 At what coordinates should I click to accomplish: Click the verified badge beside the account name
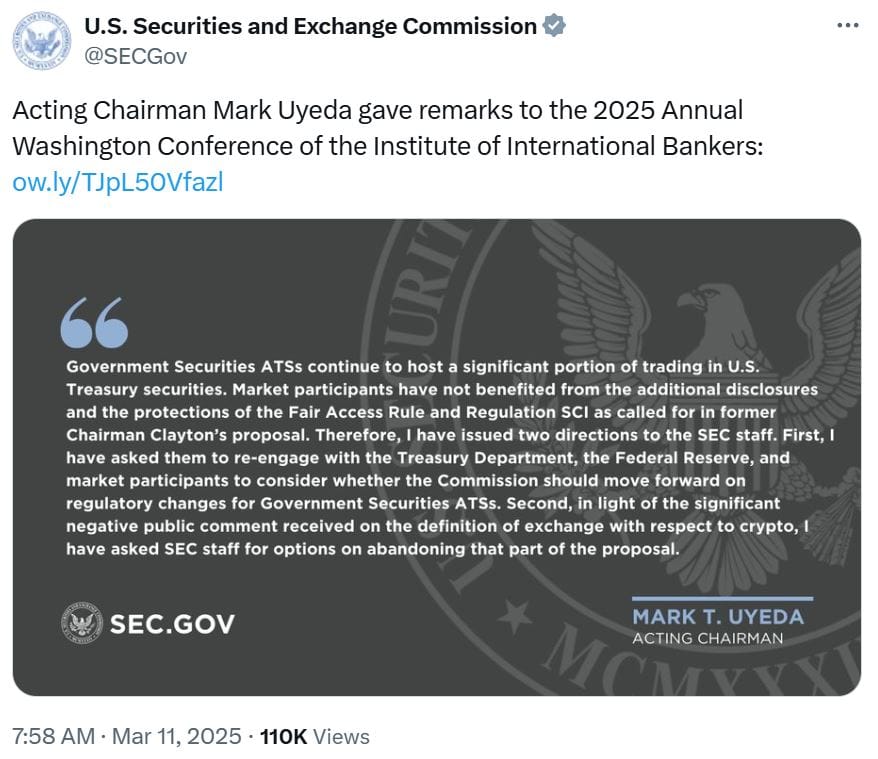554,27
